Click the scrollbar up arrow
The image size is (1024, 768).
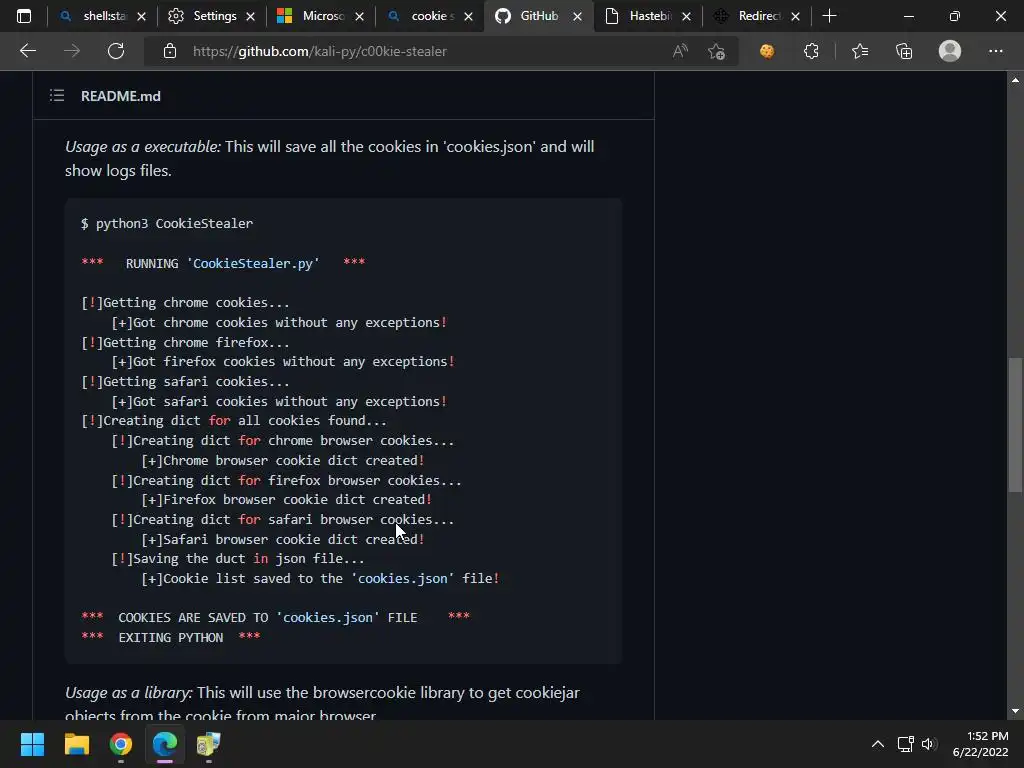1015,80
